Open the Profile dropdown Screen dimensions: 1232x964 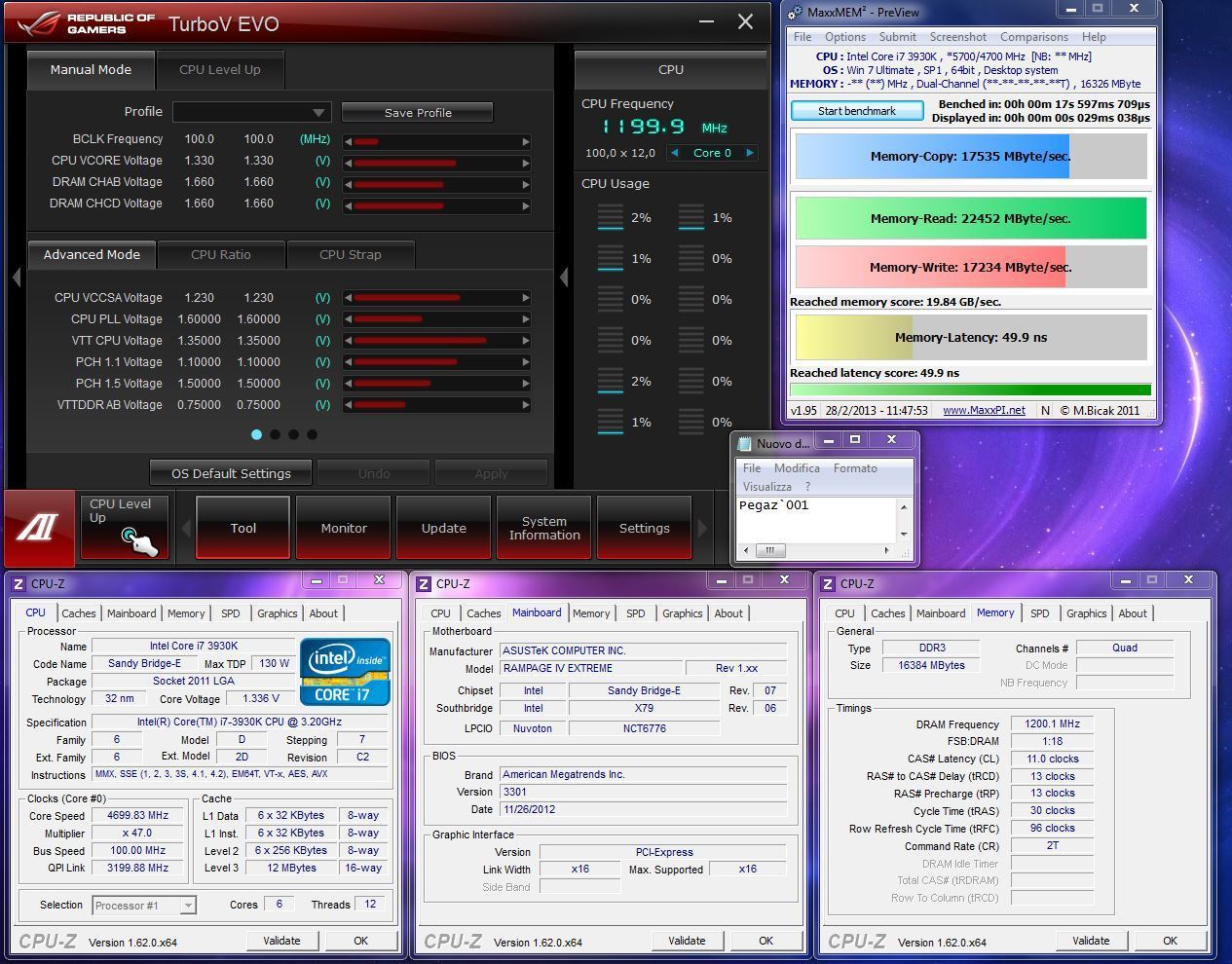click(252, 112)
